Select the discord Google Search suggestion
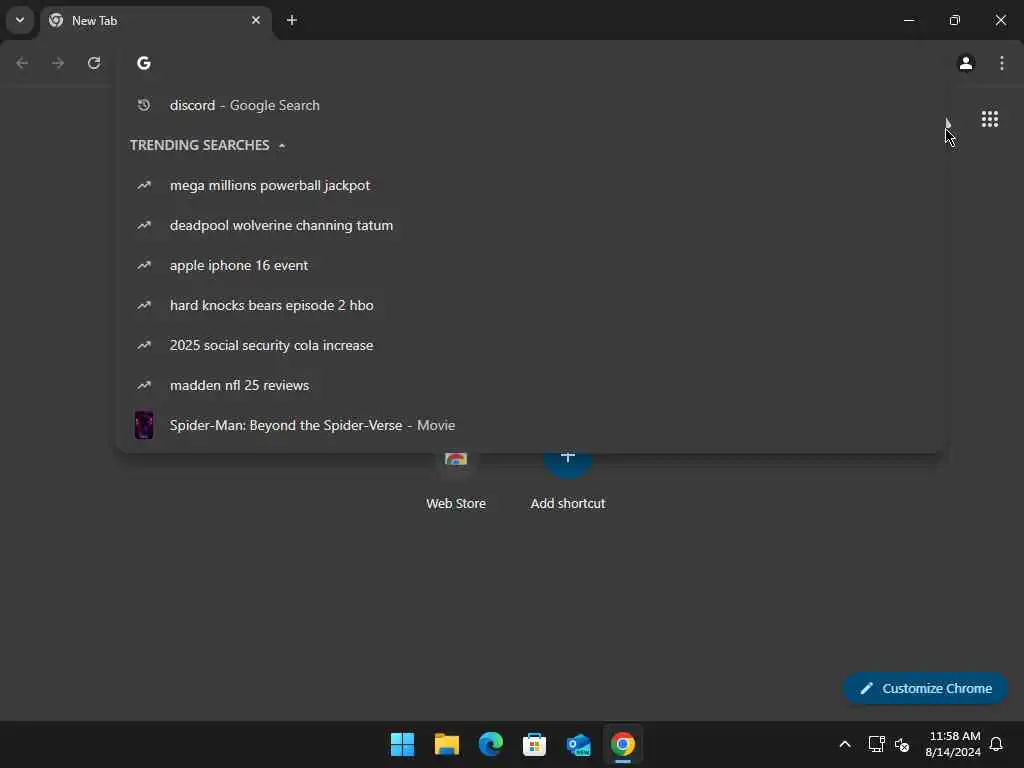Screen dimensions: 1024x768 pos(530,105)
